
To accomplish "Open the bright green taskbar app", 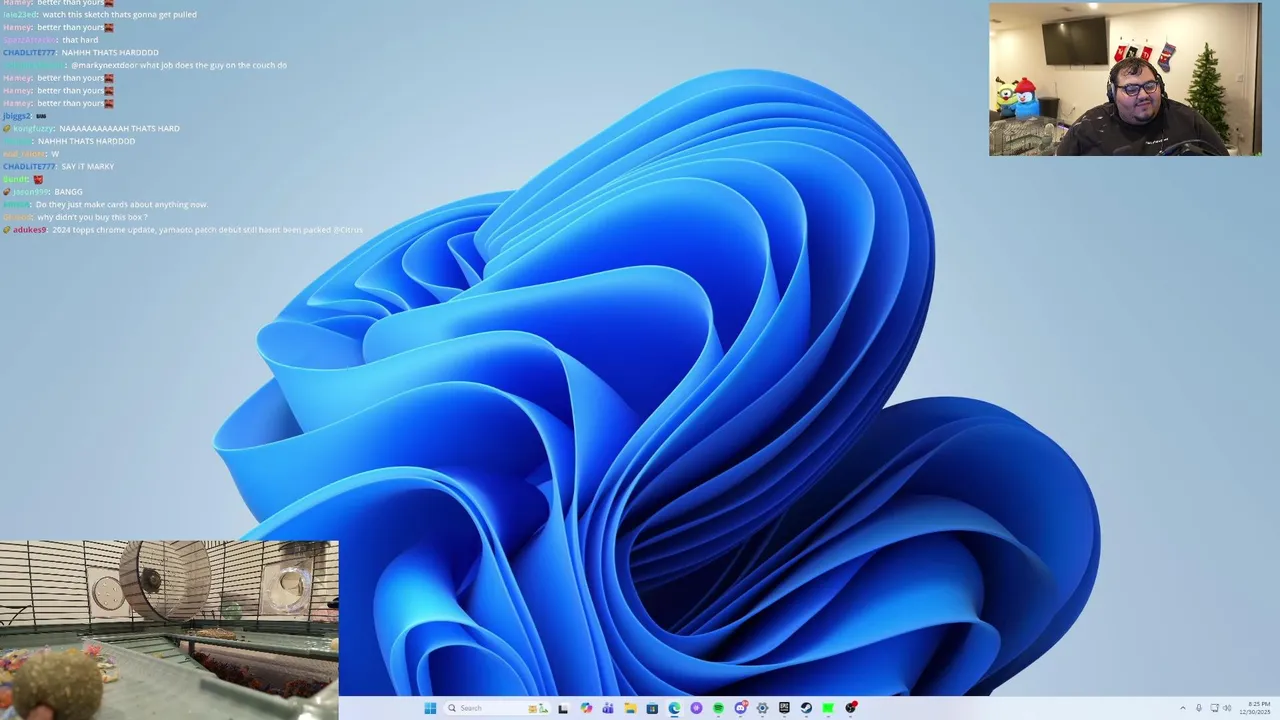I will 828,708.
